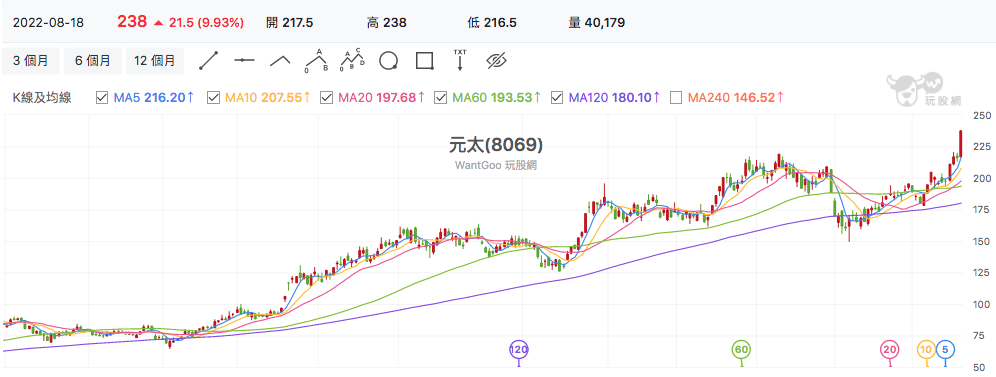Uncheck the MA60 moving average checkbox
996x377 pixels.
tap(440, 98)
